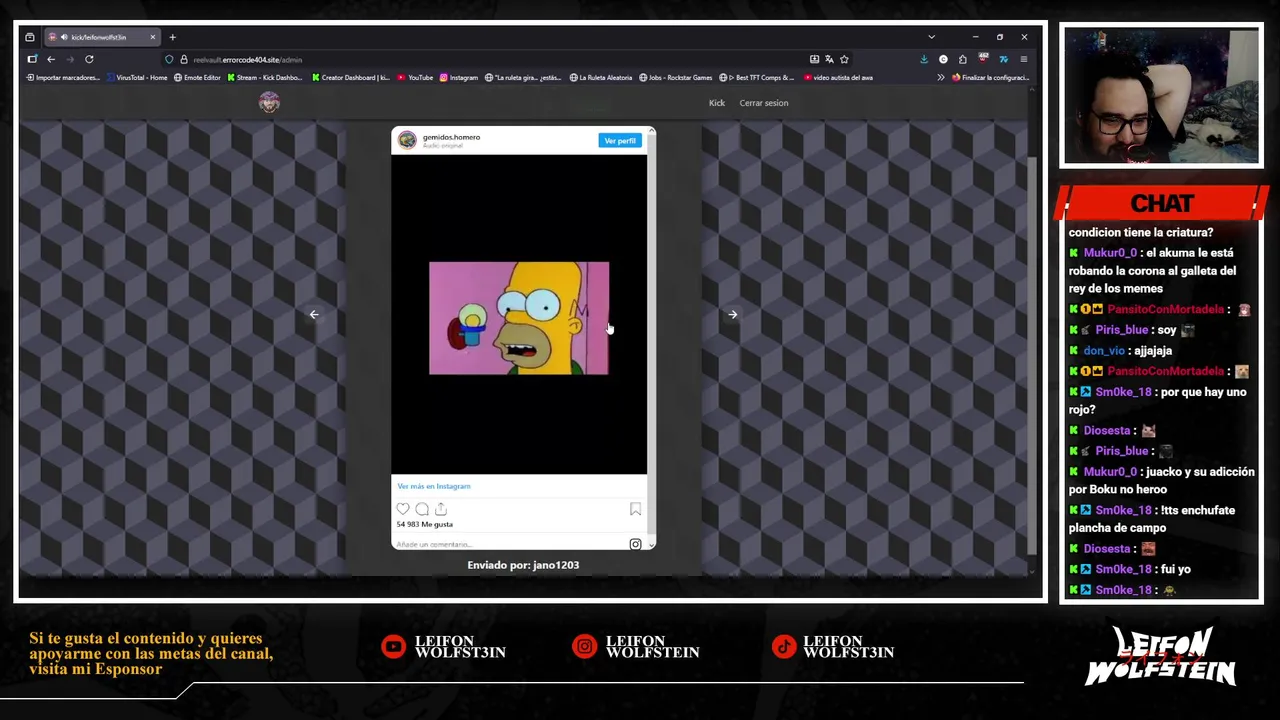This screenshot has width=1280, height=720.
Task: Click the Añade un comentario input field
Action: coord(510,544)
